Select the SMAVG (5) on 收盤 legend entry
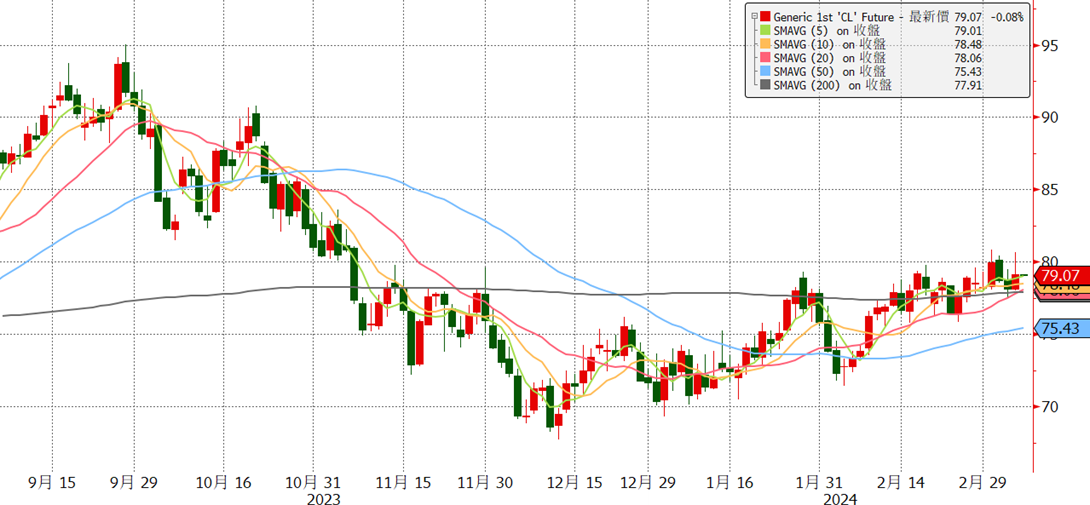The image size is (1090, 505). coord(829,30)
